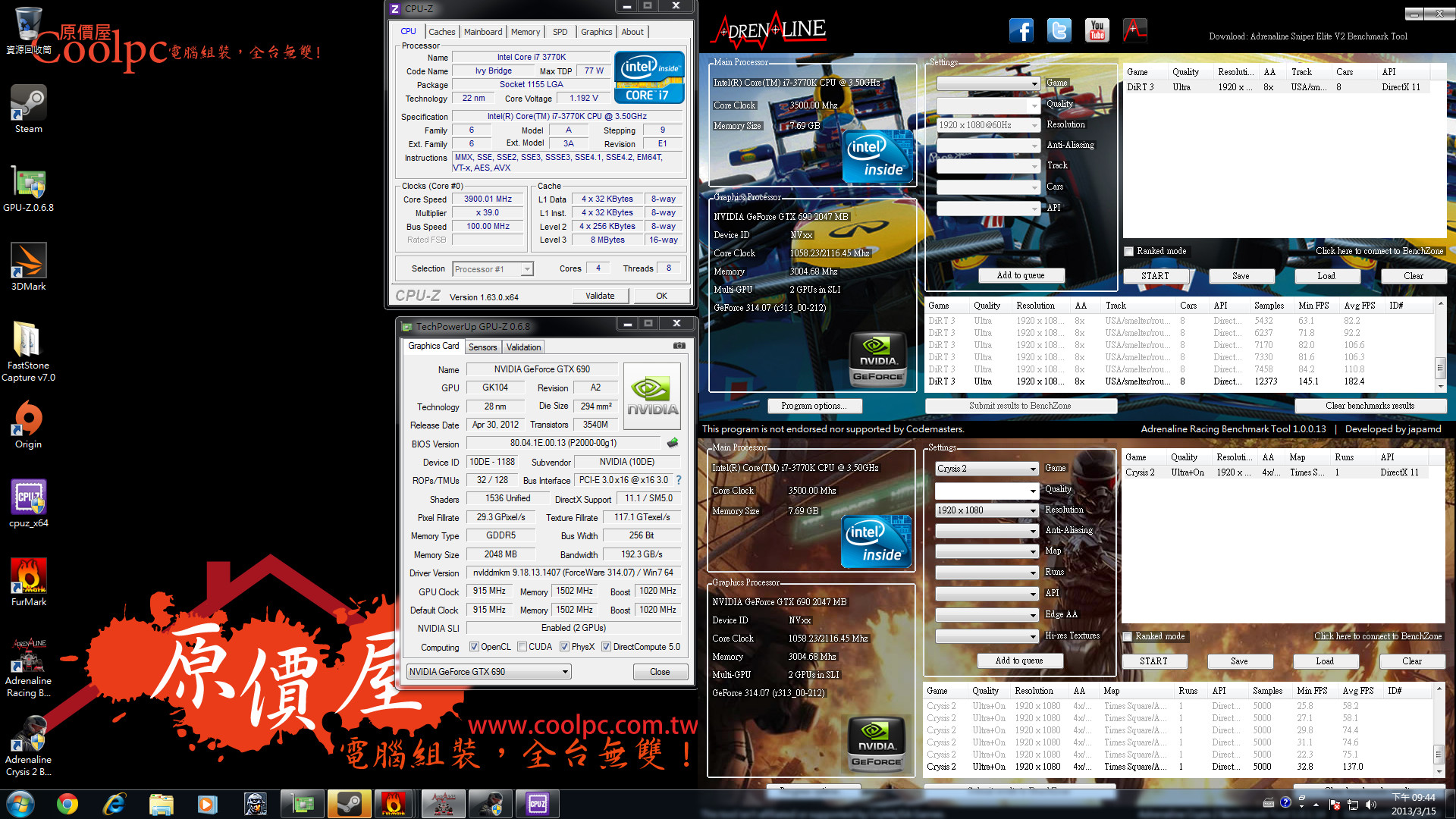Open the Edge AA dropdown

point(987,615)
